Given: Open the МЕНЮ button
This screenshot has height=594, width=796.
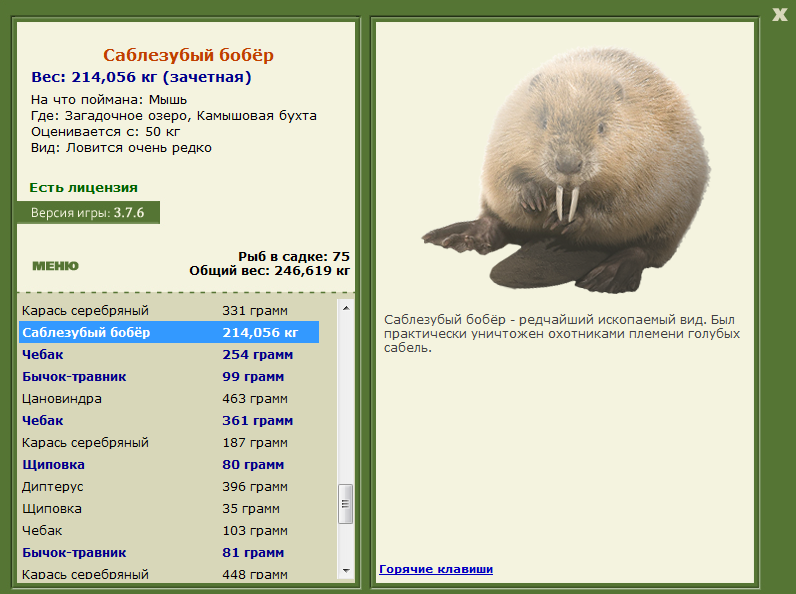Looking at the screenshot, I should click(x=55, y=266).
